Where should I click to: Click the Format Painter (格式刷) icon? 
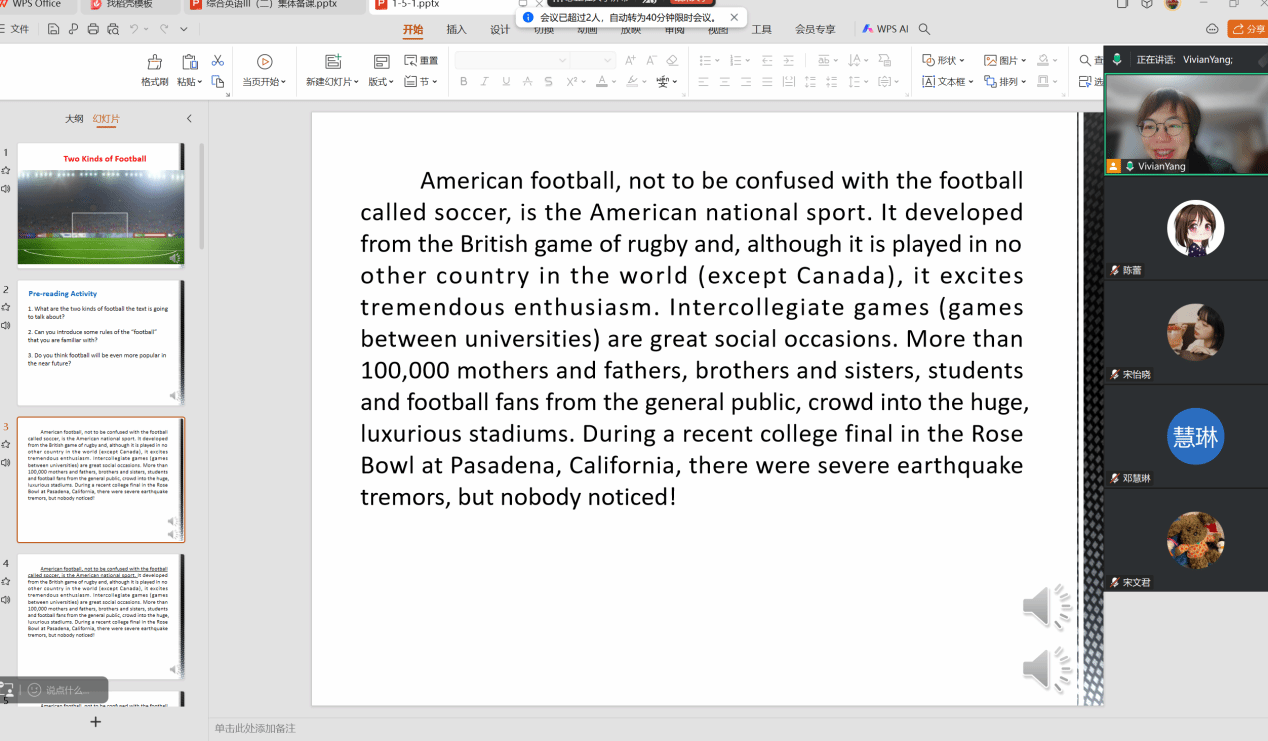[x=154, y=62]
